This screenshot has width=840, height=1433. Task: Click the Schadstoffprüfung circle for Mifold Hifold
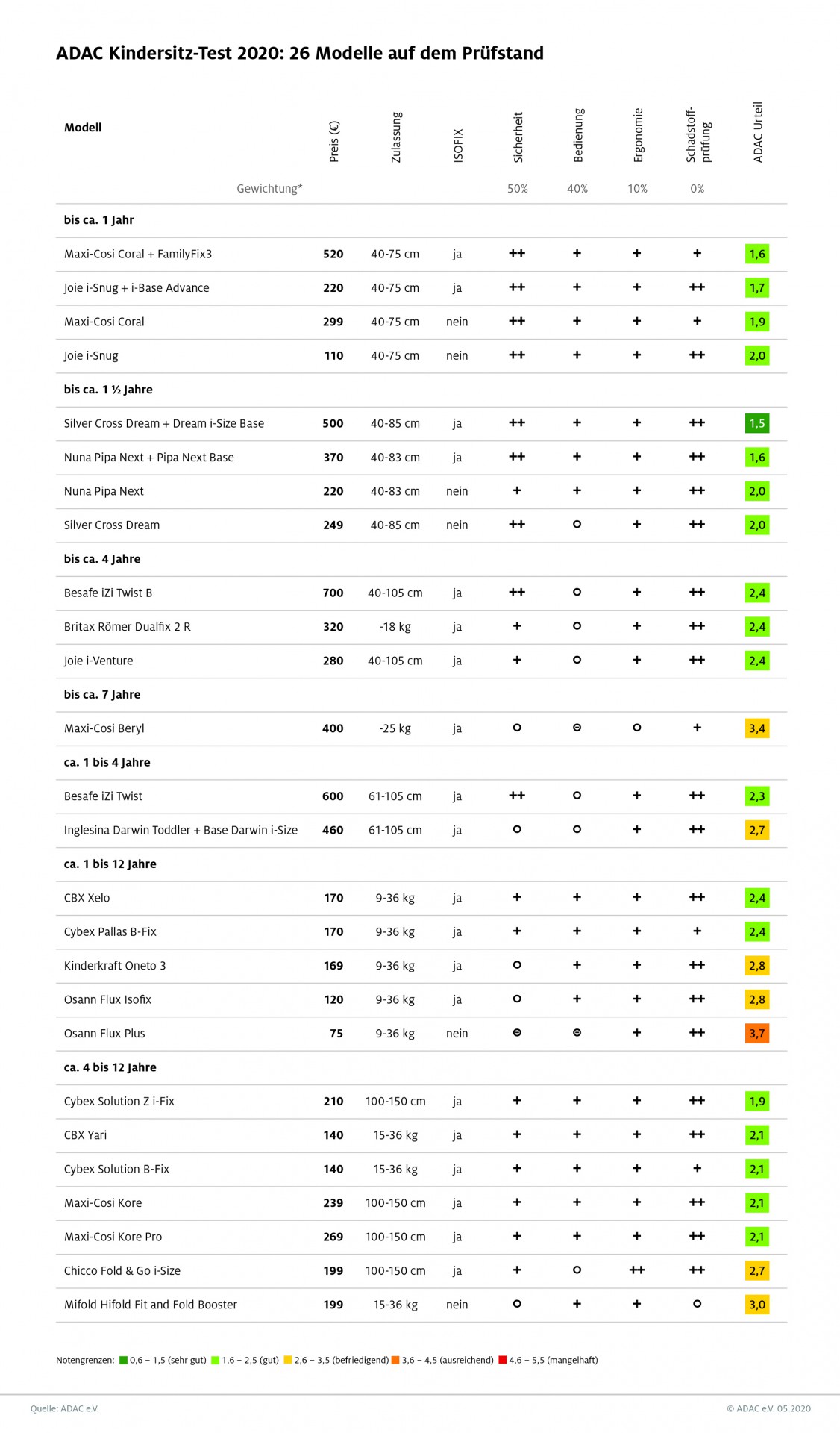697,1304
